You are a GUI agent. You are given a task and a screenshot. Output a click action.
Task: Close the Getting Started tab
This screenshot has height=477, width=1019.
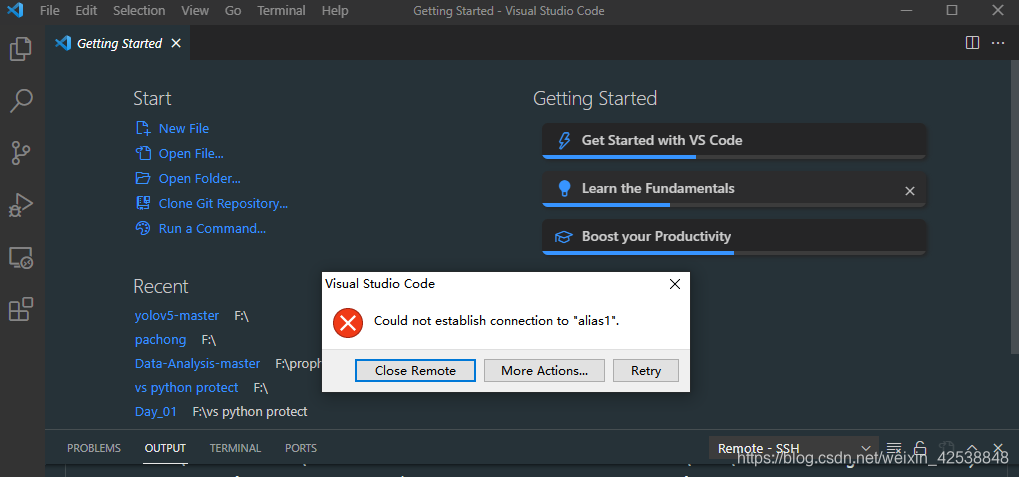(x=175, y=44)
